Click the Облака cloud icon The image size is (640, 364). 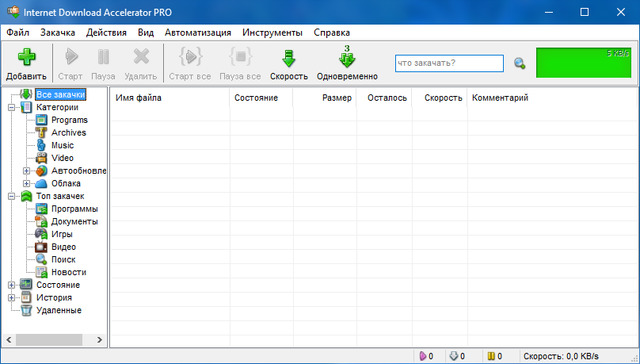41,183
